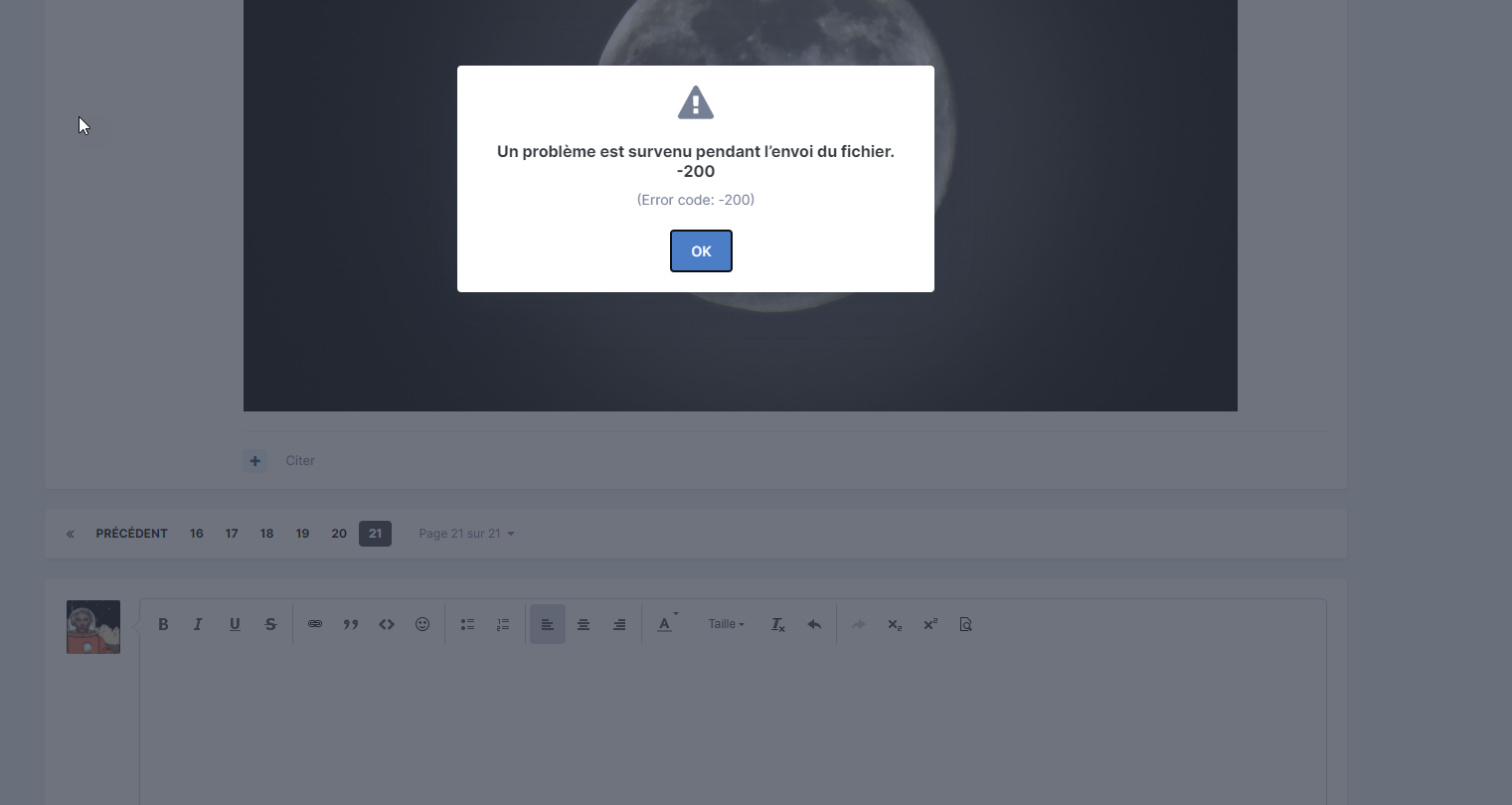1512x805 pixels.
Task: Go to the PRÉCÉDENT page
Action: tap(131, 534)
